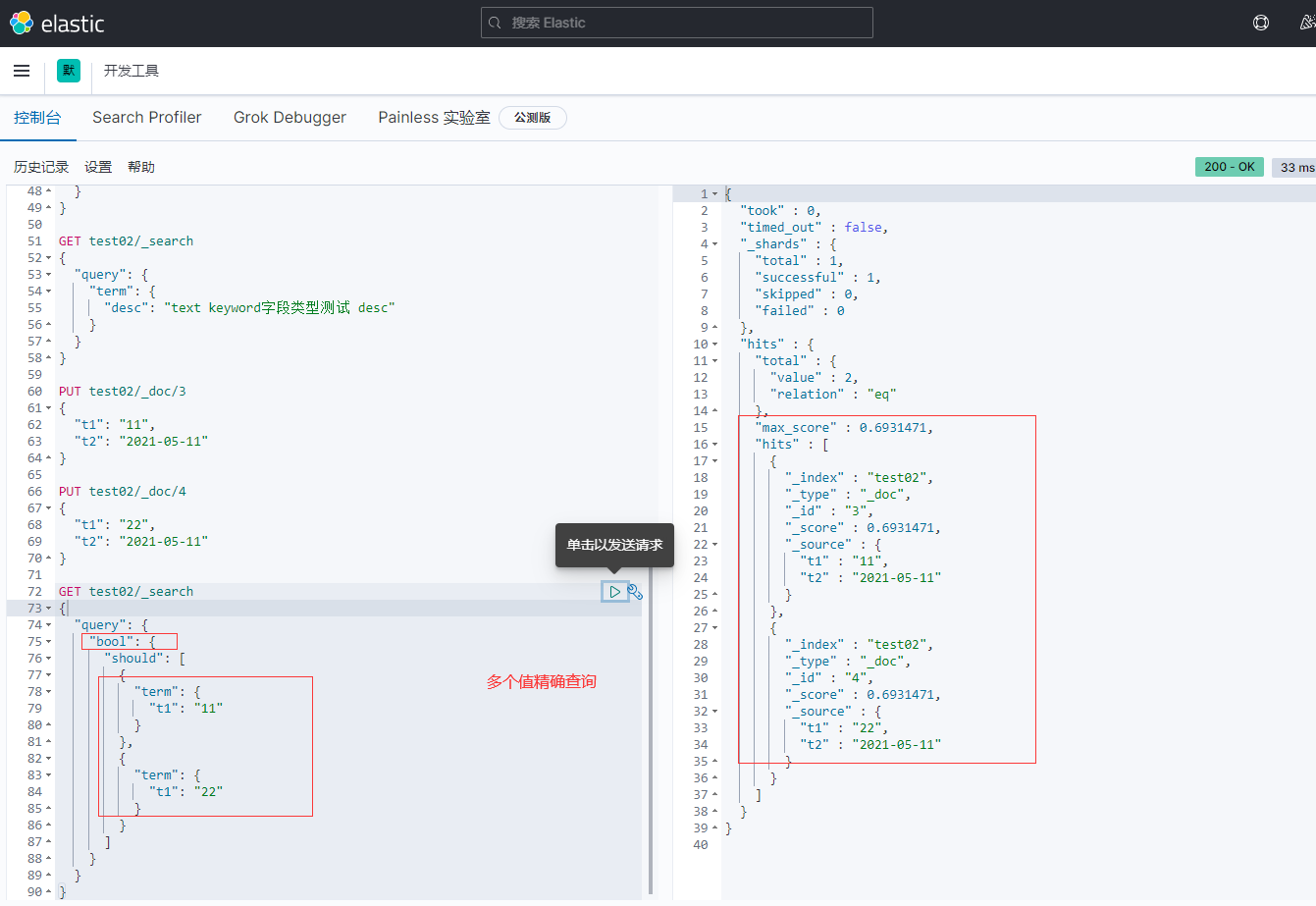Viewport: 1316px width, 906px height.
Task: Click the help lifebuoy icon in header
Action: (x=1261, y=23)
